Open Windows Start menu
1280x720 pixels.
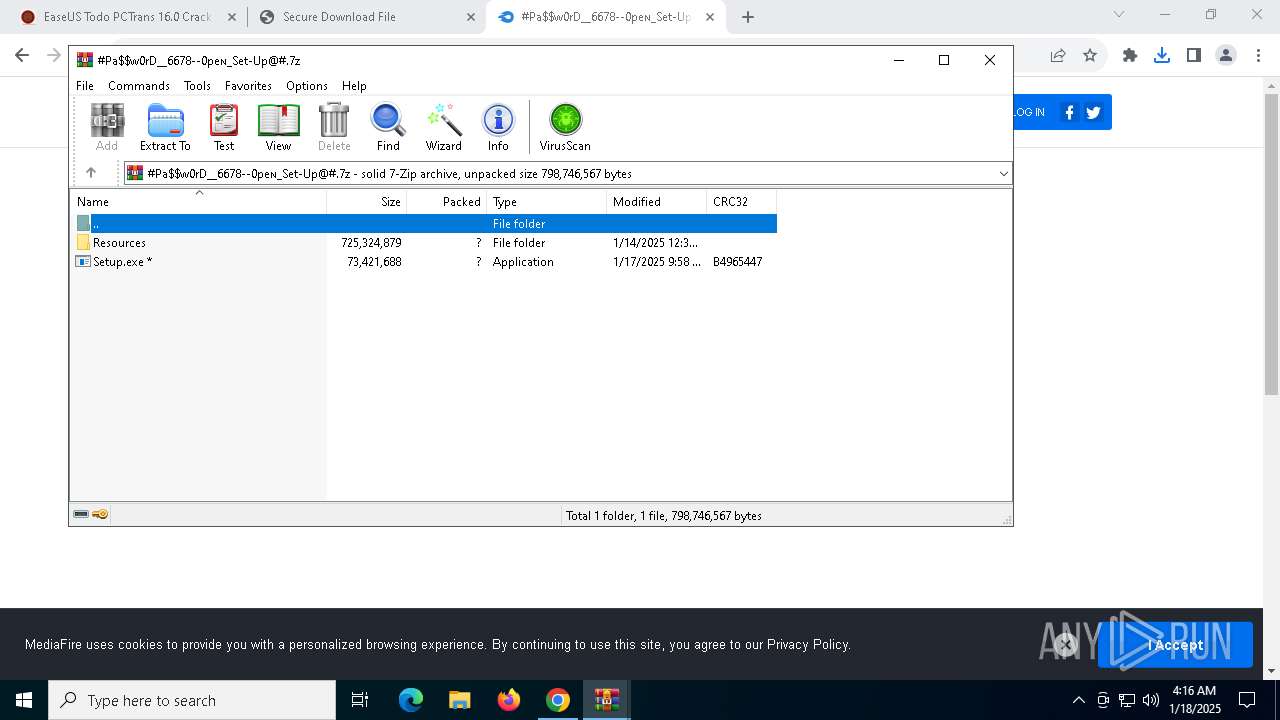click(24, 700)
